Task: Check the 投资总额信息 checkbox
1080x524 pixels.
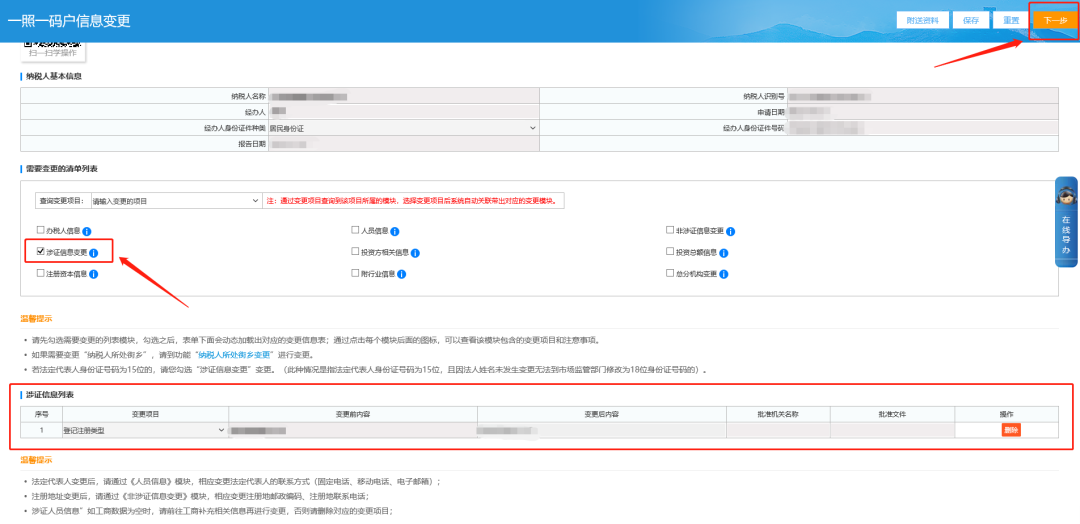Action: click(669, 251)
